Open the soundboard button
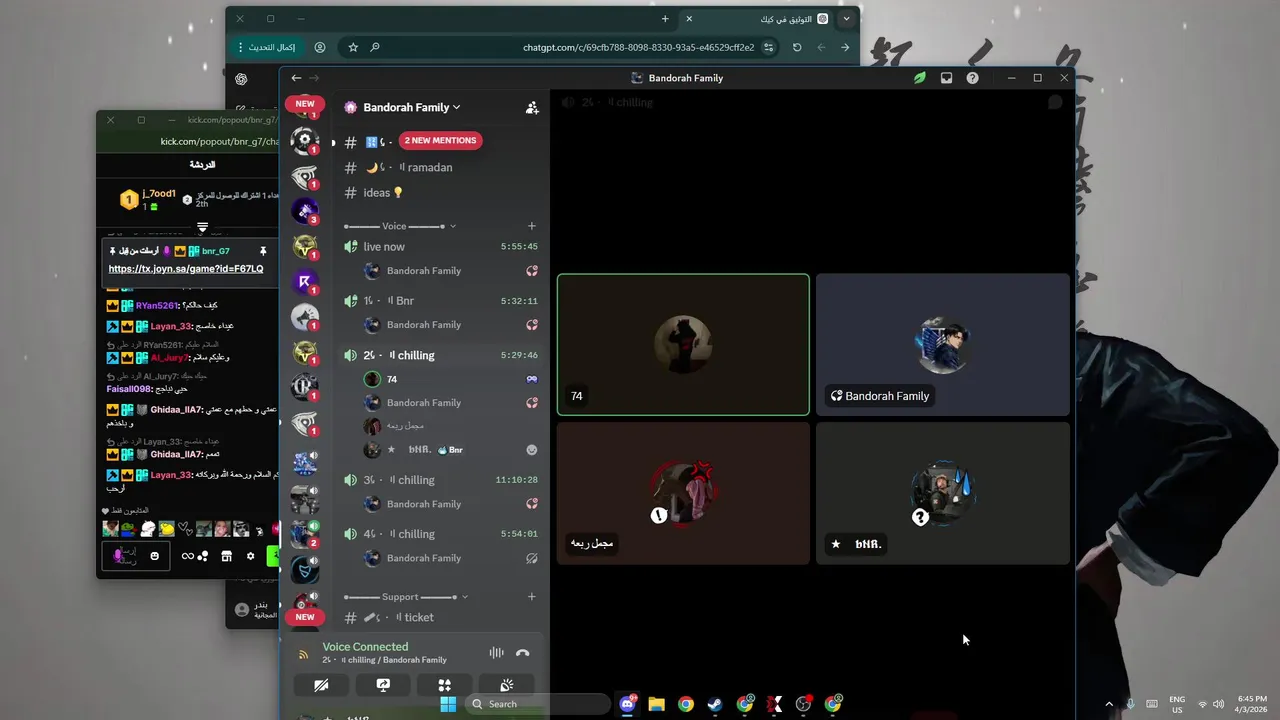1280x720 pixels. click(x=507, y=685)
